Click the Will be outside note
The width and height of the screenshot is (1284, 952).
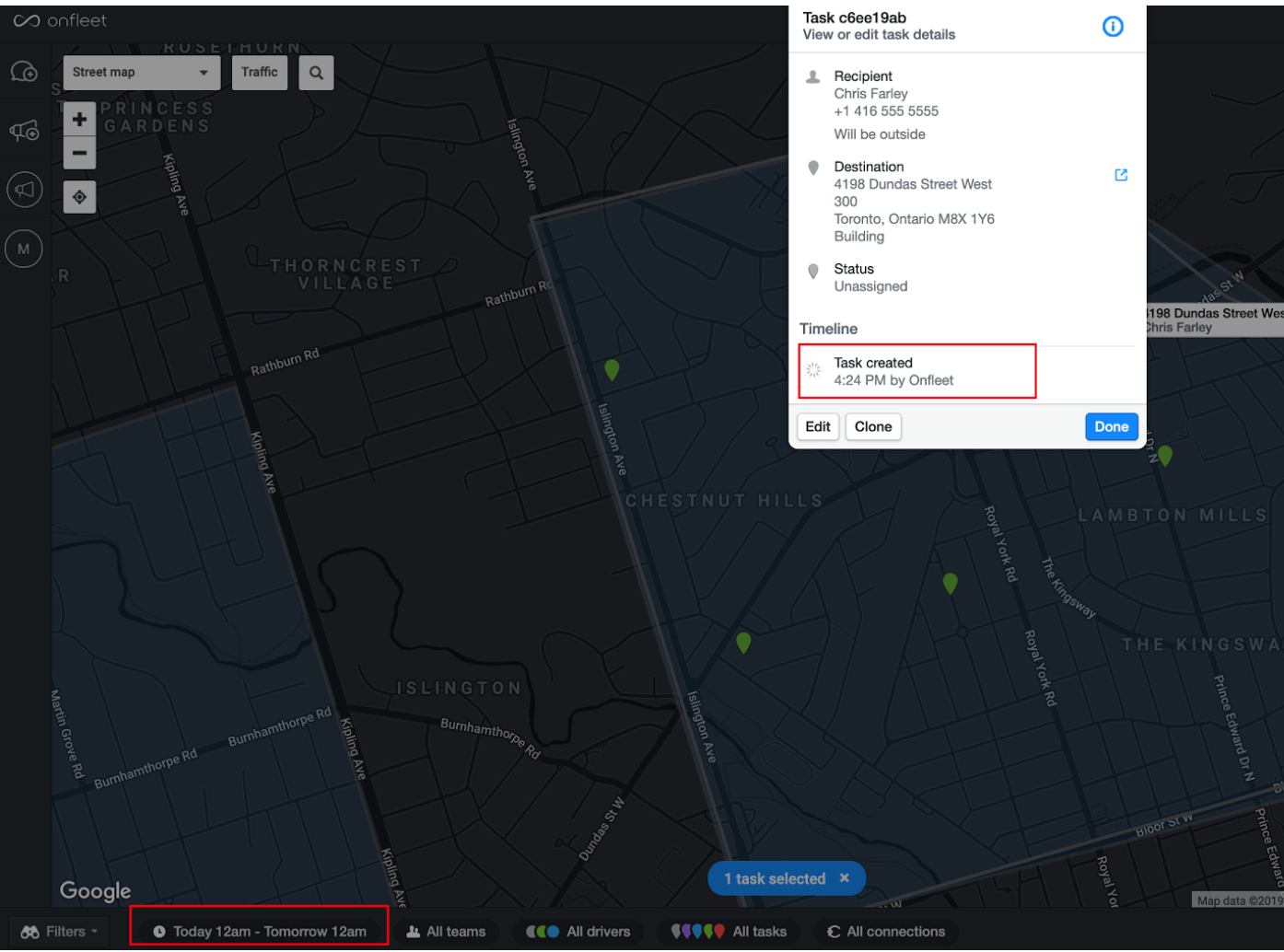880,134
